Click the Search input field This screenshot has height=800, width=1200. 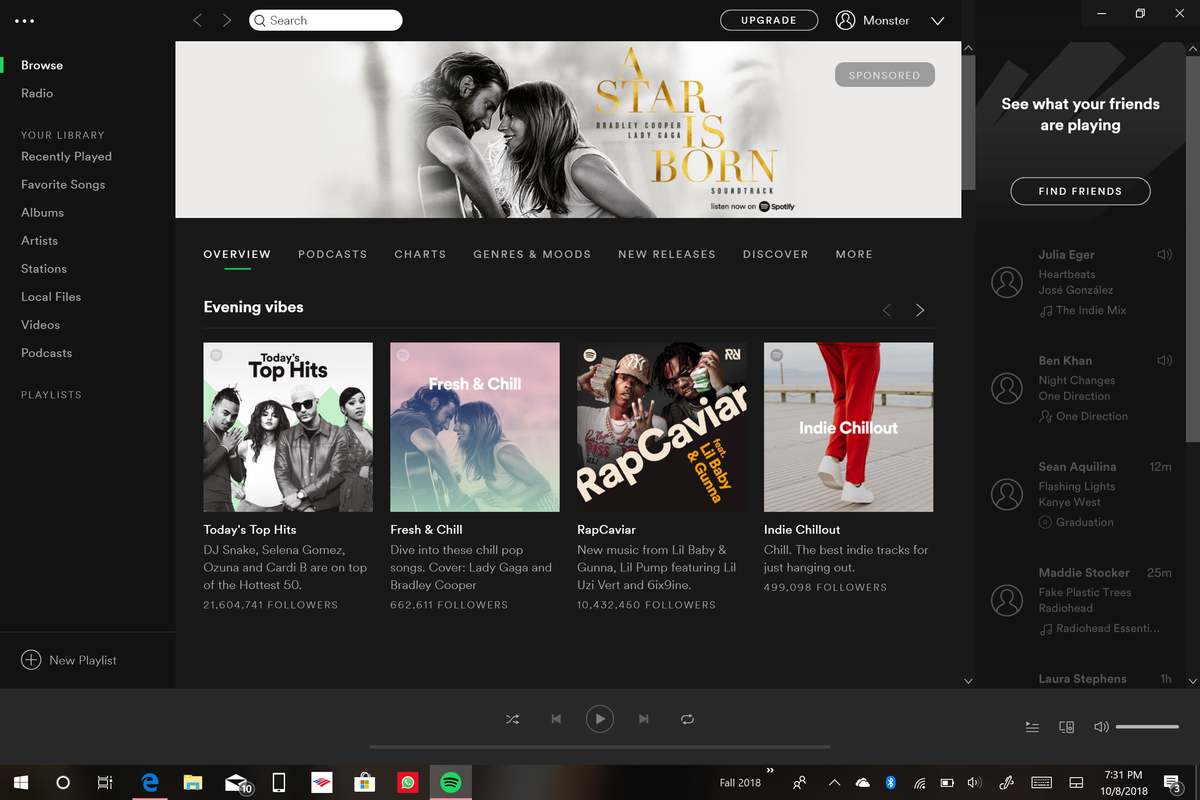pos(325,20)
